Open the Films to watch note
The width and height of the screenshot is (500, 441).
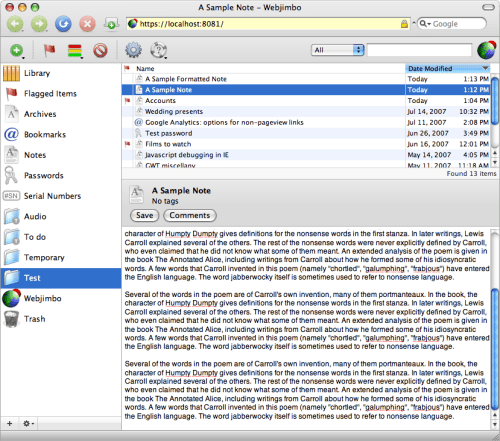pyautogui.click(x=306, y=144)
